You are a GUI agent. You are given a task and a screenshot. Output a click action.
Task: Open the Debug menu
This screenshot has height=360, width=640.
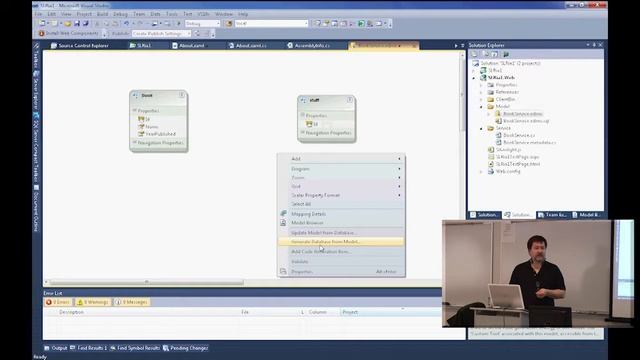click(x=120, y=14)
